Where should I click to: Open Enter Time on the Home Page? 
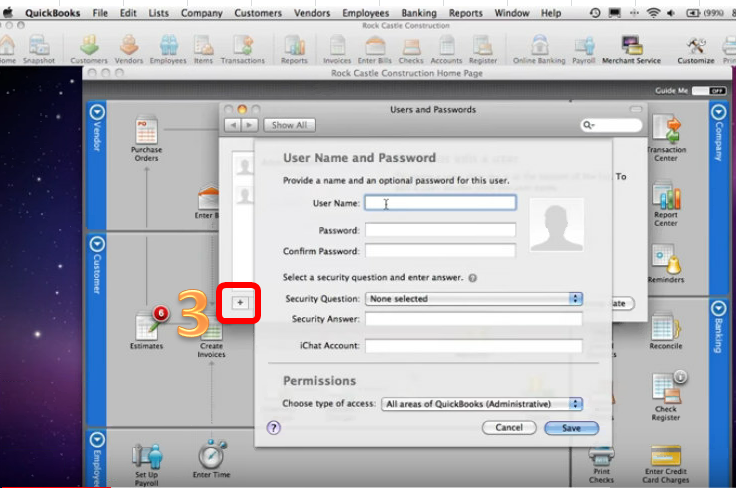(x=211, y=459)
